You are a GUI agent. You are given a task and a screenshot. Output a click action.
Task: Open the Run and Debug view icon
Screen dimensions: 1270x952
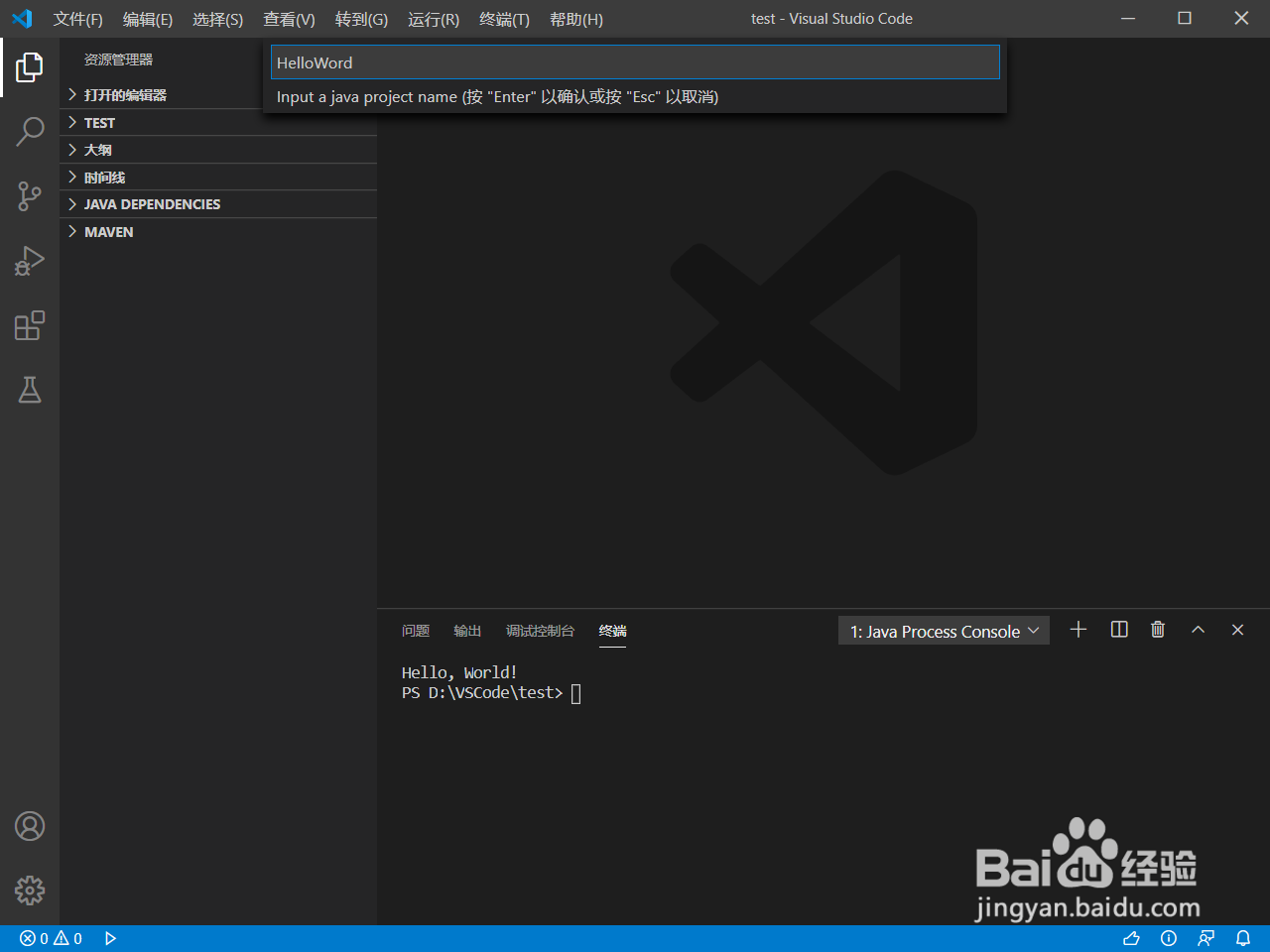click(30, 261)
